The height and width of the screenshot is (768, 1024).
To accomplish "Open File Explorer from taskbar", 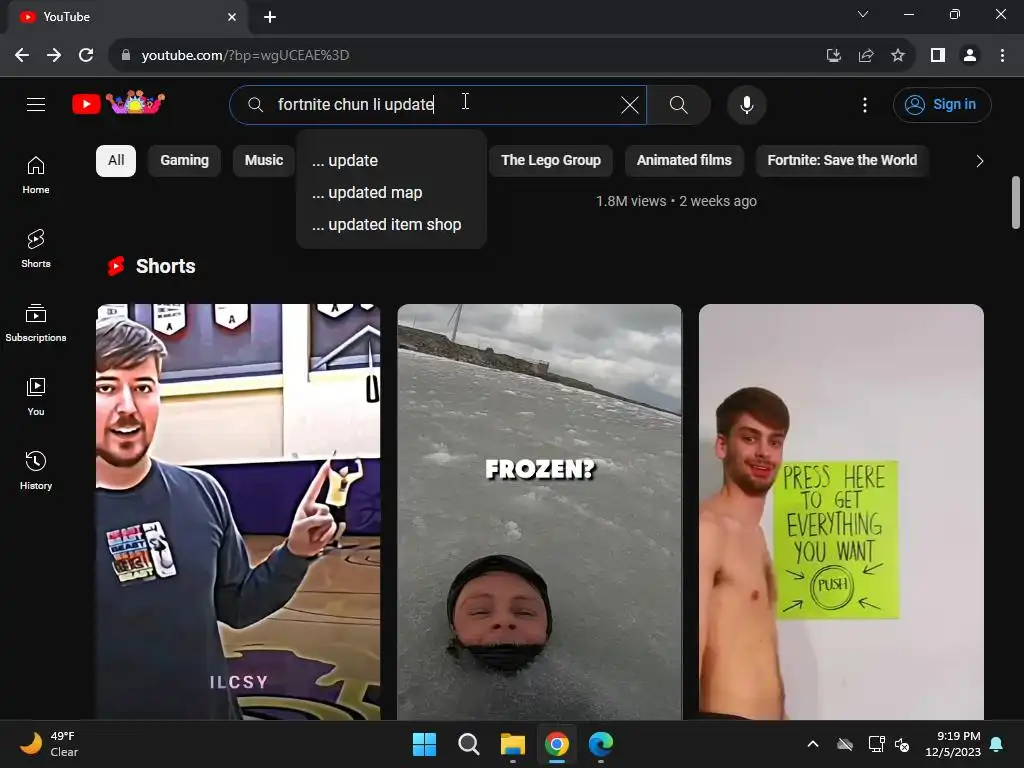I will pos(513,744).
